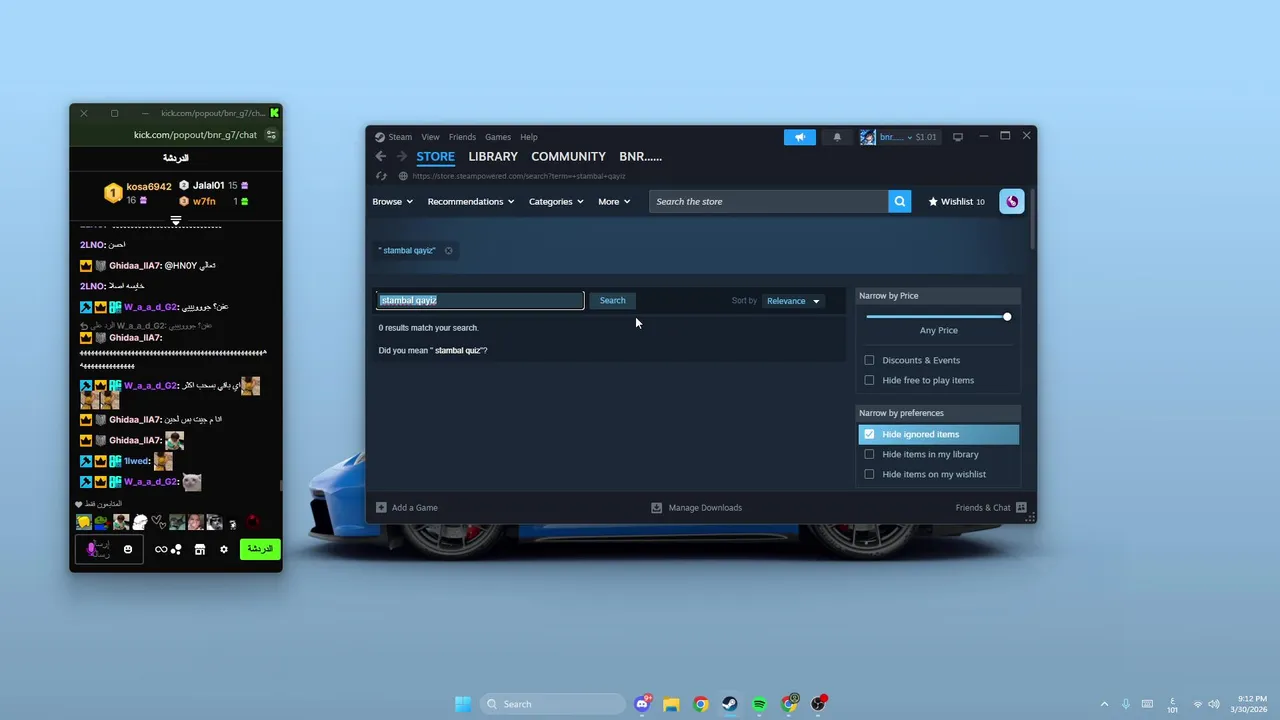This screenshot has width=1280, height=720.
Task: Open Steam notifications bell
Action: (837, 137)
